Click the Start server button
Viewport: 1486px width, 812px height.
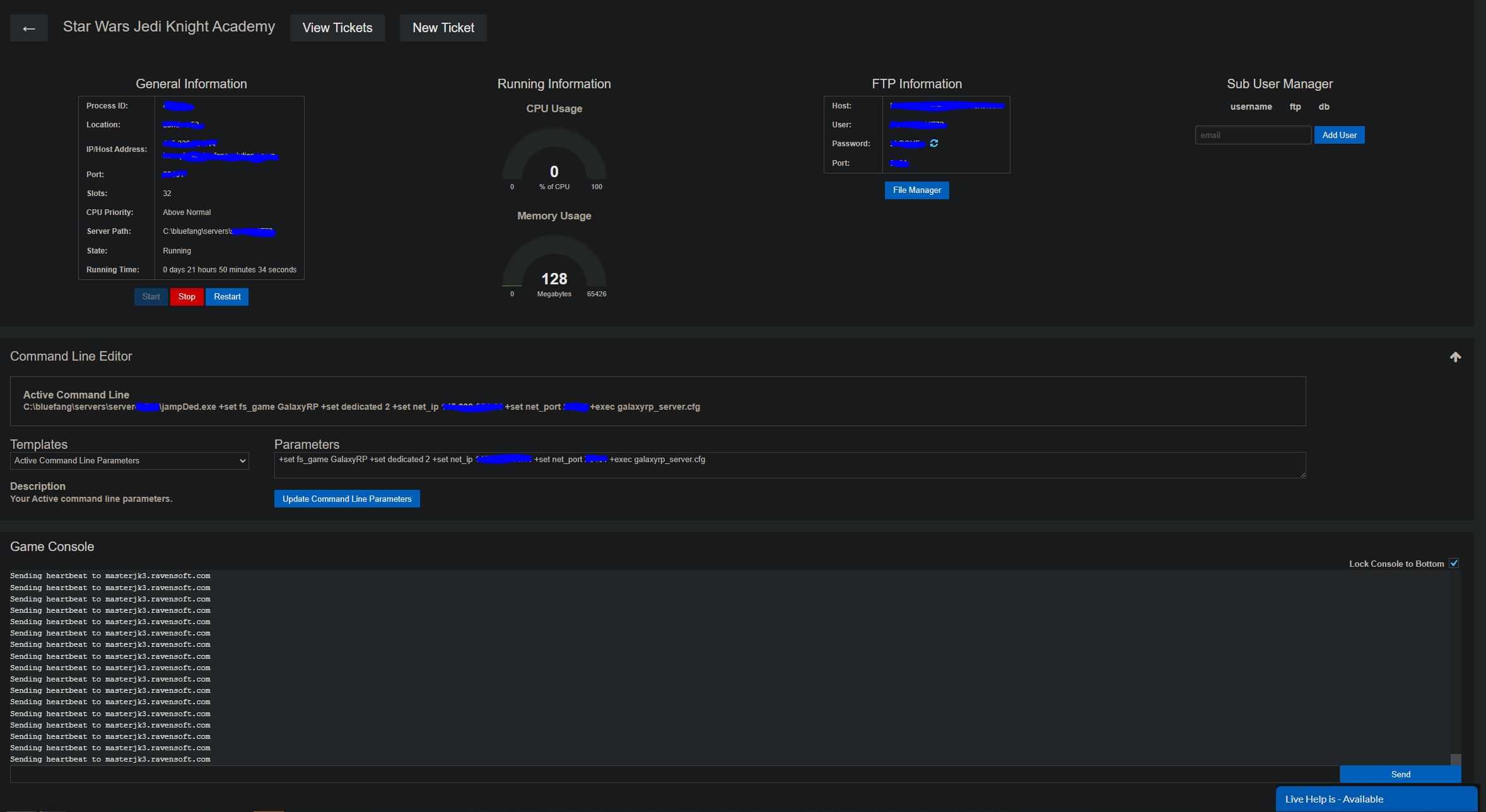click(151, 297)
